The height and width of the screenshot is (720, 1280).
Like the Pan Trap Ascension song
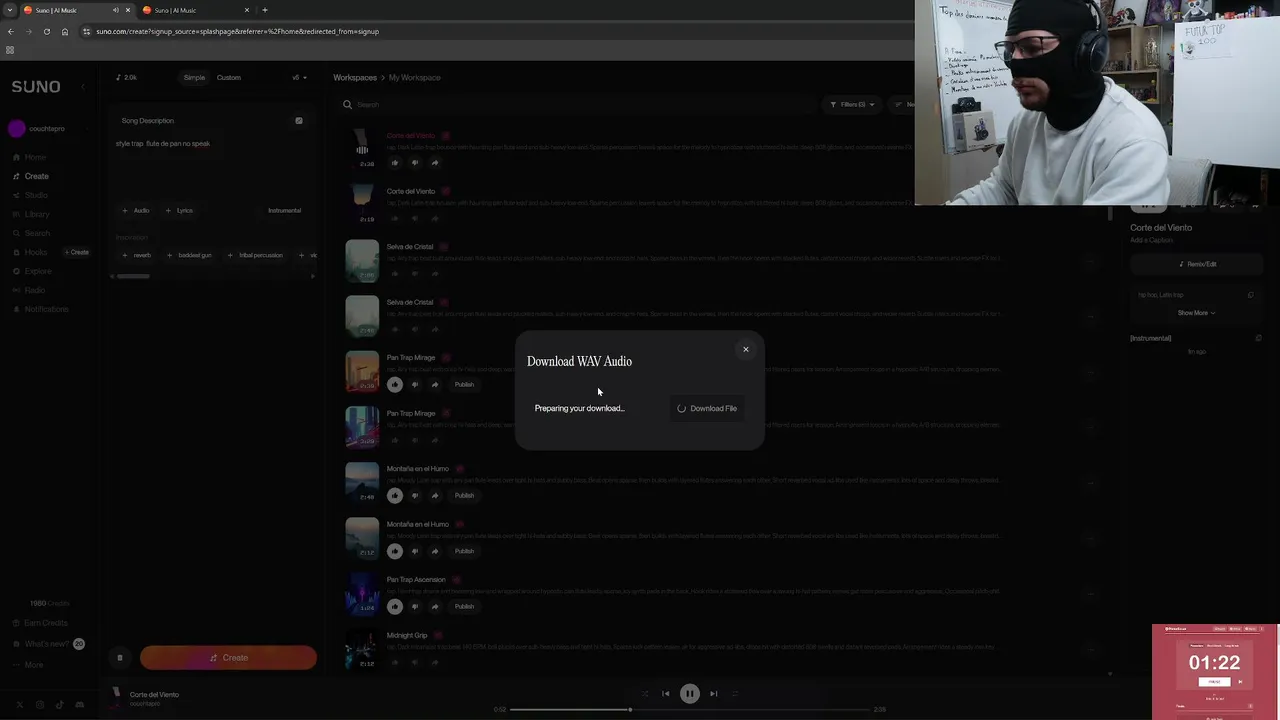[395, 606]
